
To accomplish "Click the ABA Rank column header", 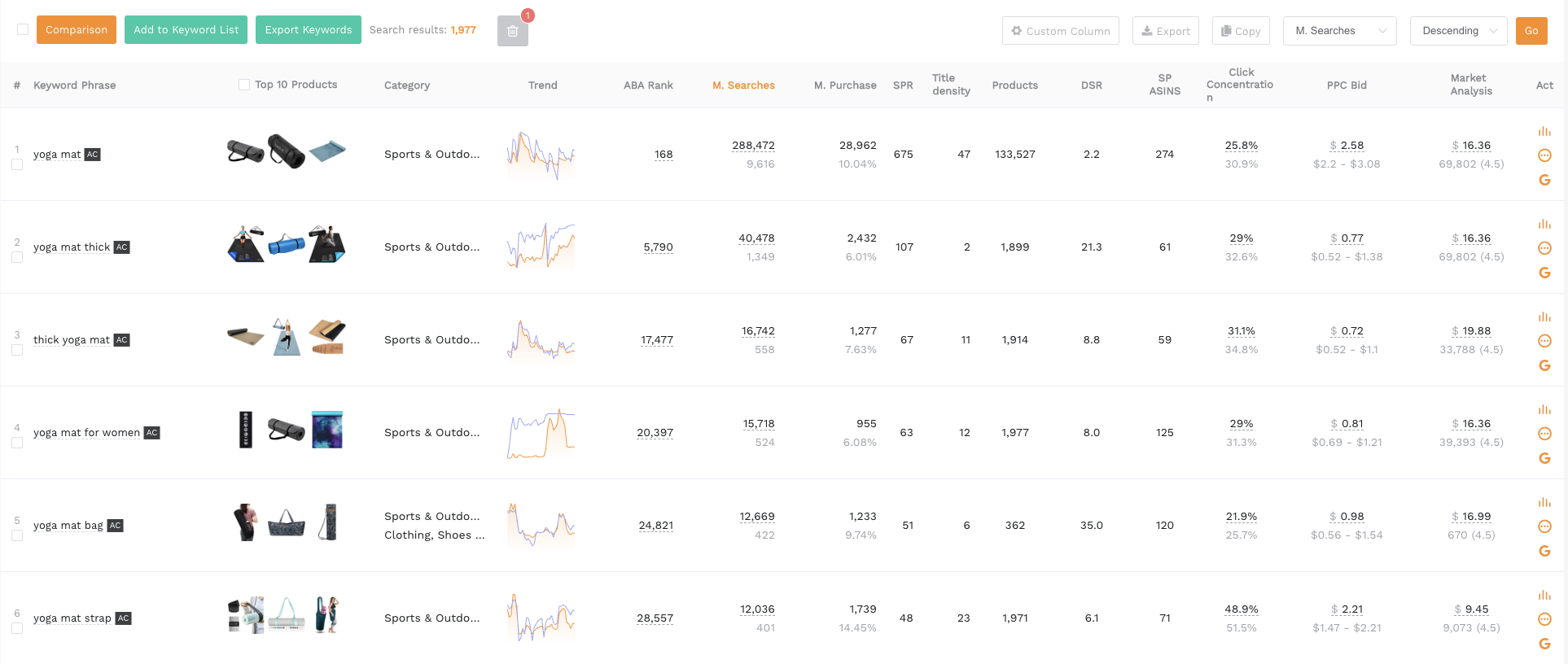I will 648,85.
